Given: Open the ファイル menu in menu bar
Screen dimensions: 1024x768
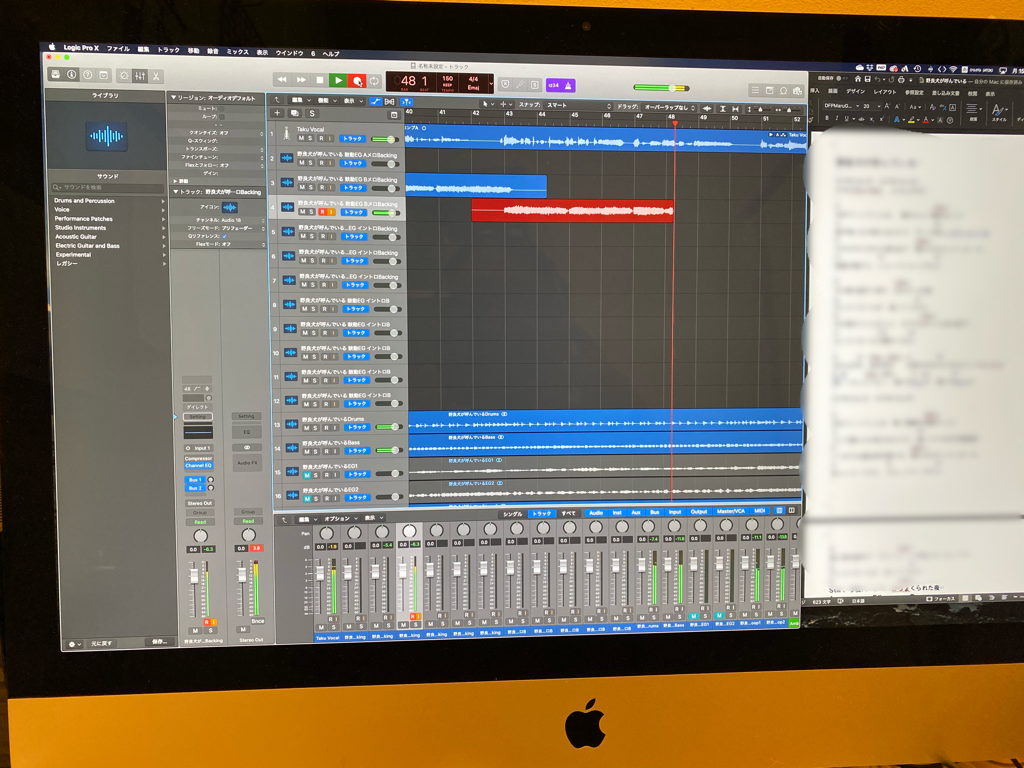Looking at the screenshot, I should tap(118, 48).
